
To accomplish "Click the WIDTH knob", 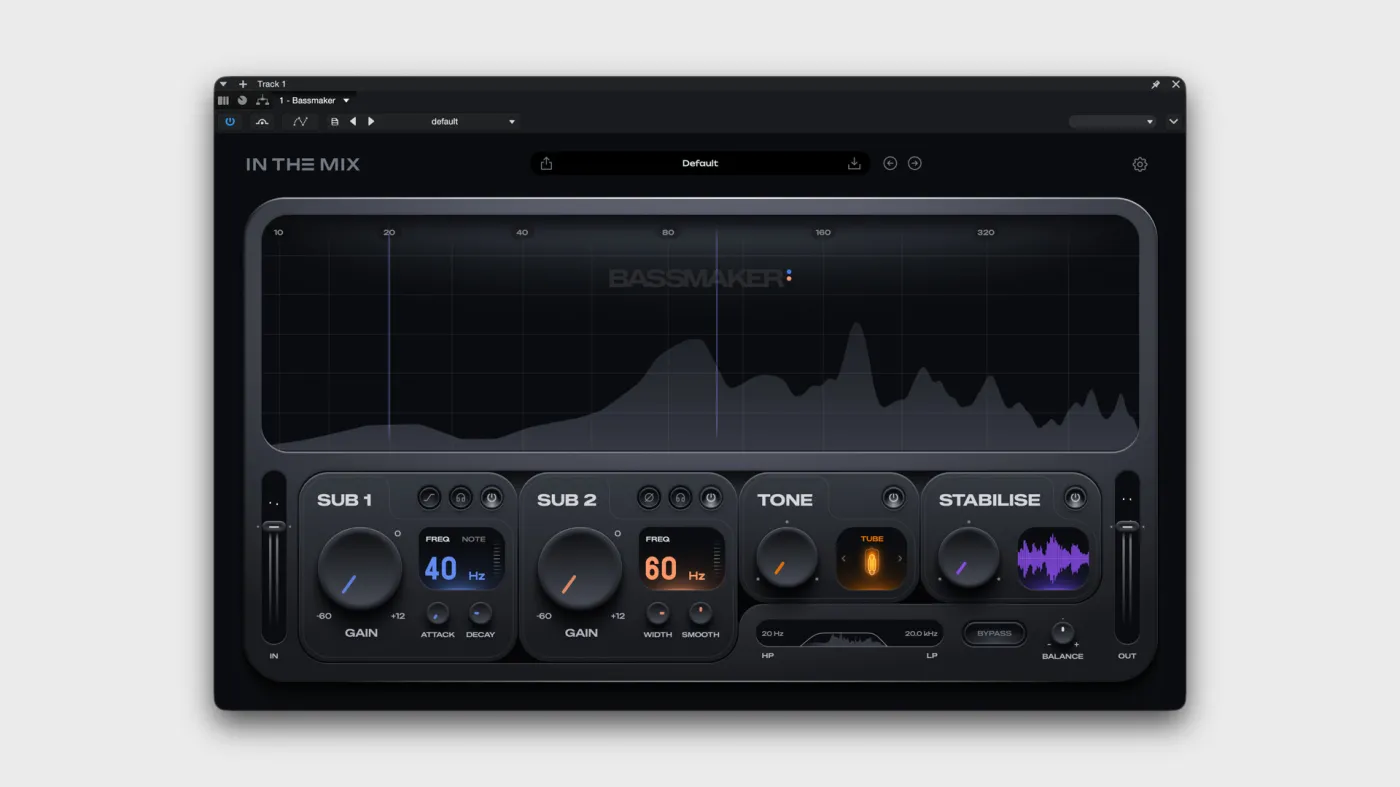I will pyautogui.click(x=657, y=613).
